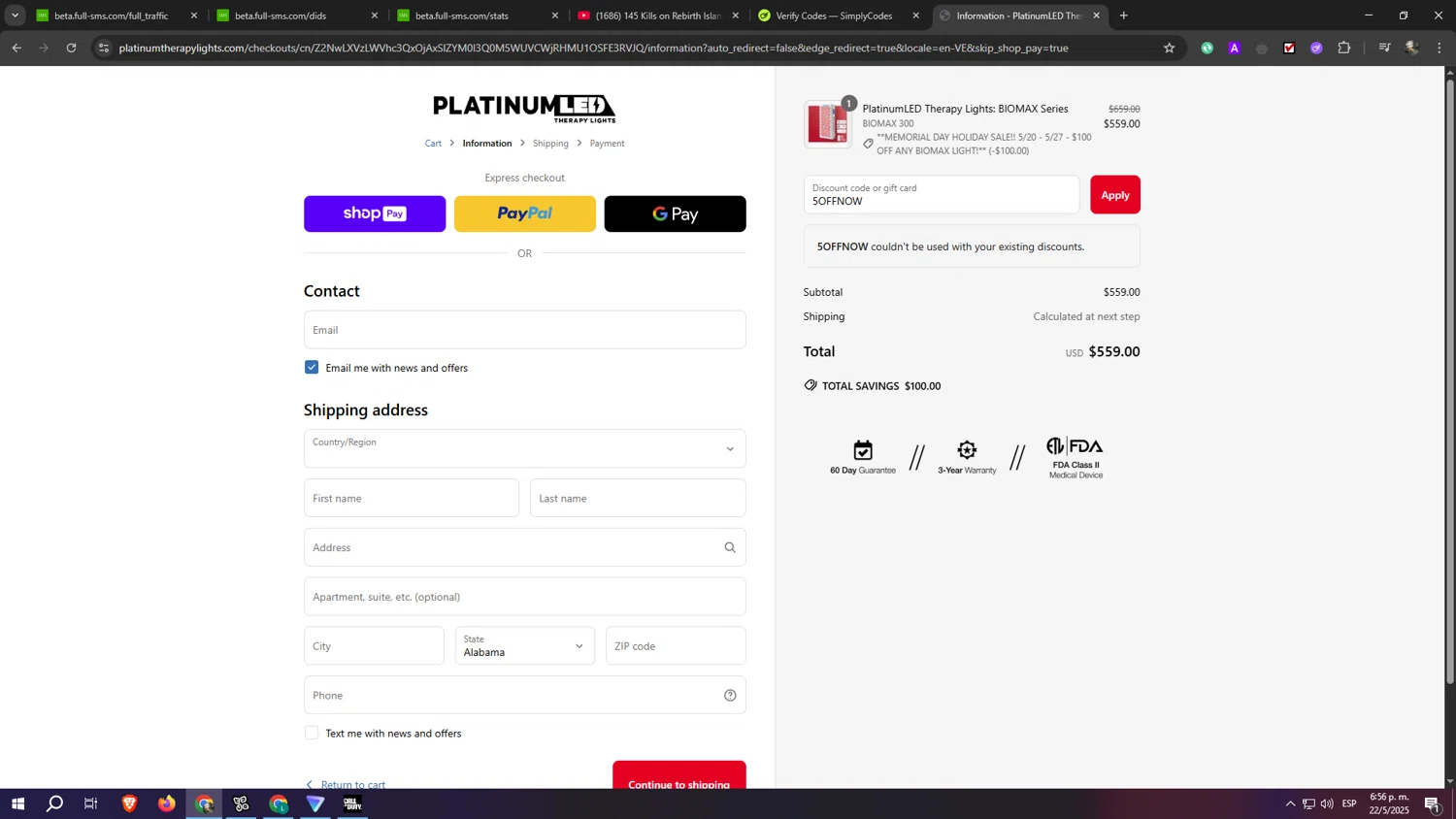Toggle Text me with news and offers
1456x819 pixels.
pos(312,733)
